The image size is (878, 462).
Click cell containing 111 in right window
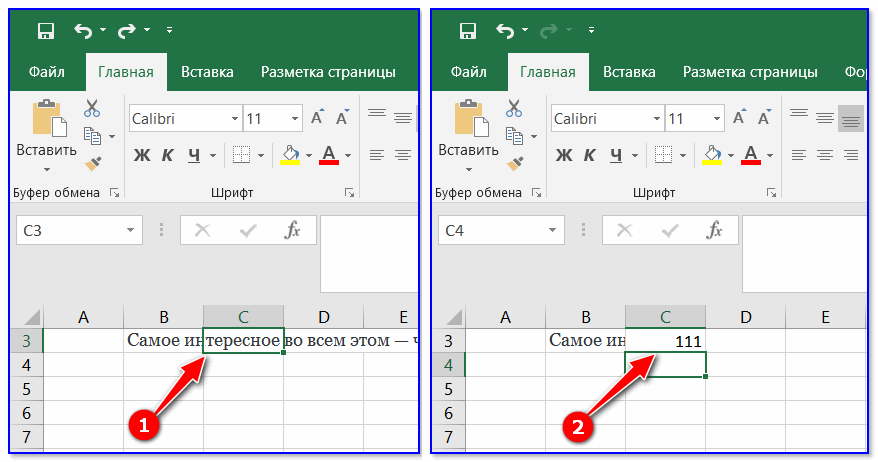click(x=665, y=340)
